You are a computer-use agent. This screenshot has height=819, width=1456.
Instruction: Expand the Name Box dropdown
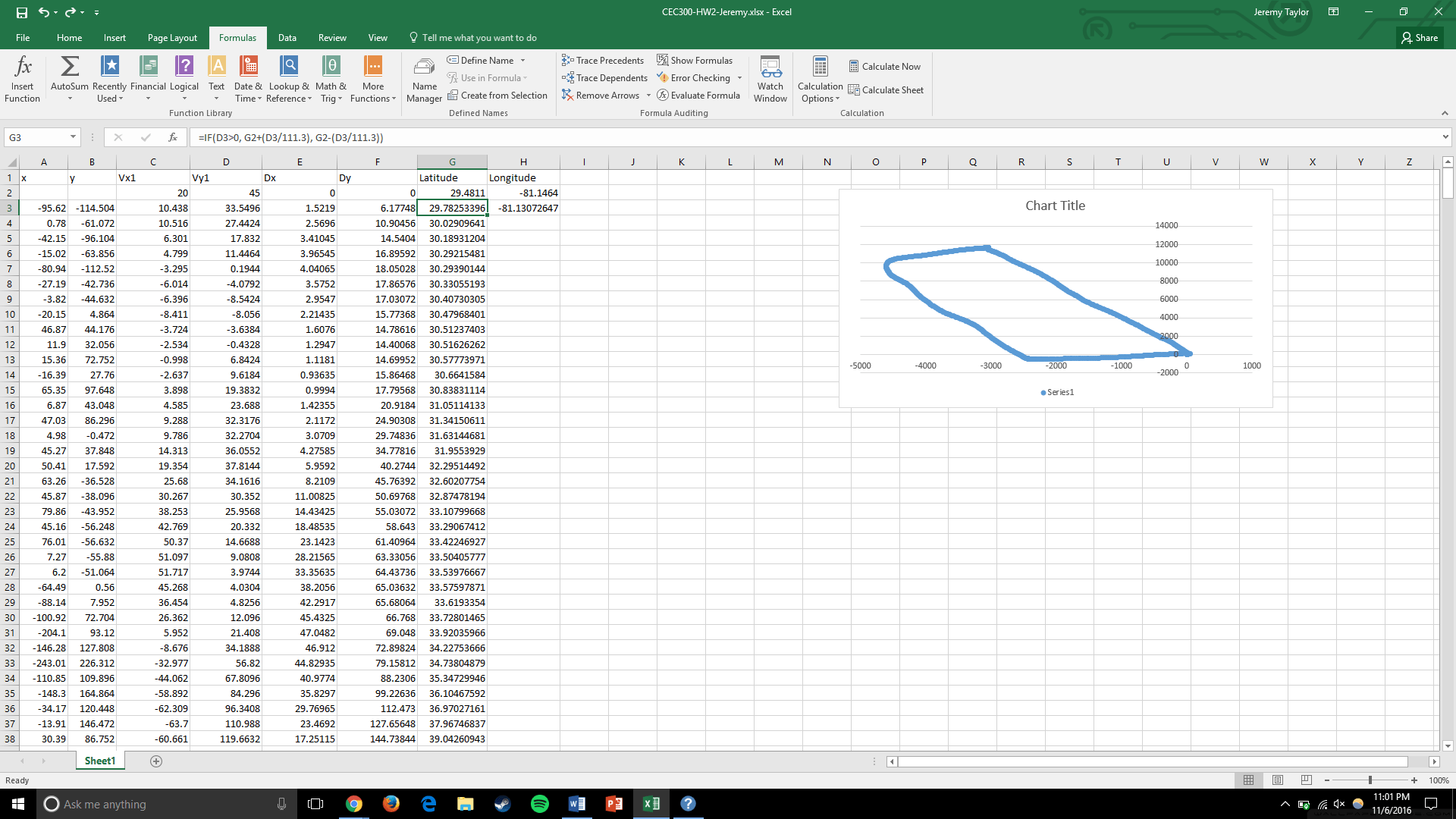(73, 137)
